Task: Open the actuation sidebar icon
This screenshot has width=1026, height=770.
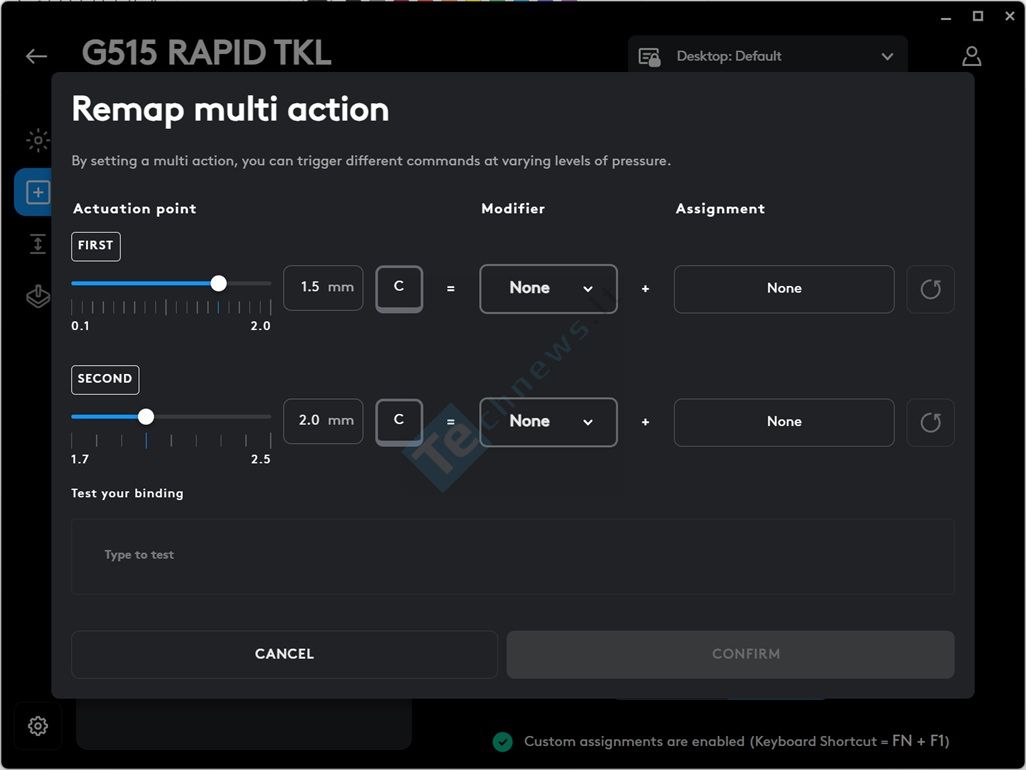Action: pyautogui.click(x=38, y=244)
